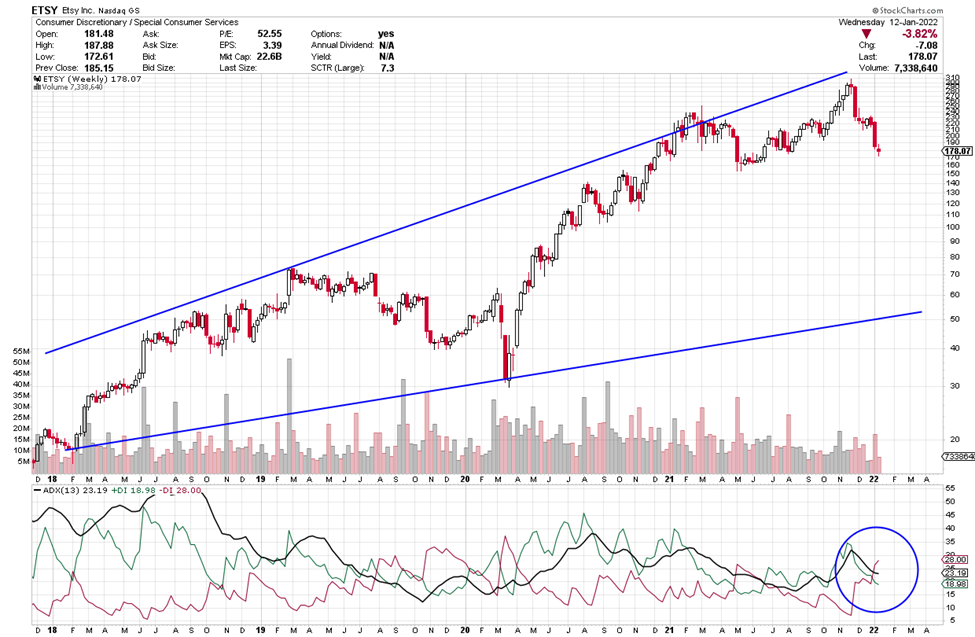Click the red down-triangle change indicator
The height and width of the screenshot is (637, 975).
point(866,34)
